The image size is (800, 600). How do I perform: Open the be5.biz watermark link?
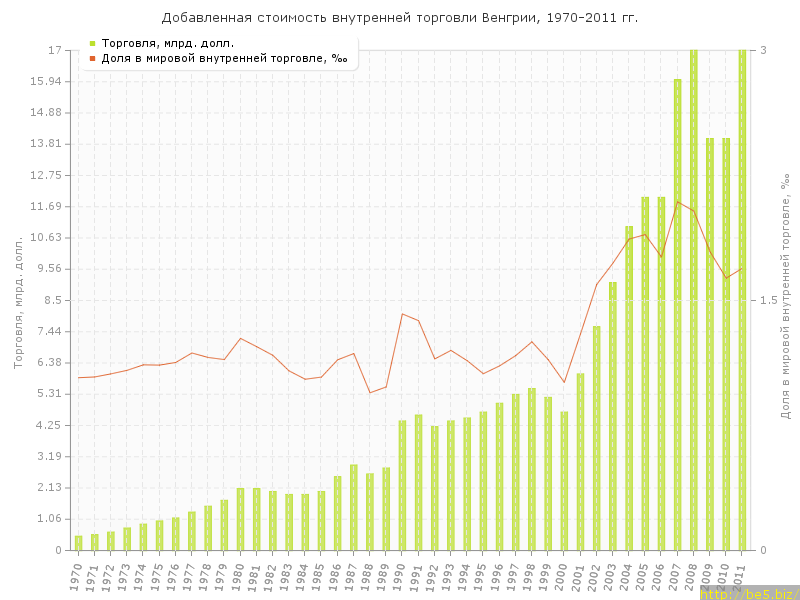point(748,593)
